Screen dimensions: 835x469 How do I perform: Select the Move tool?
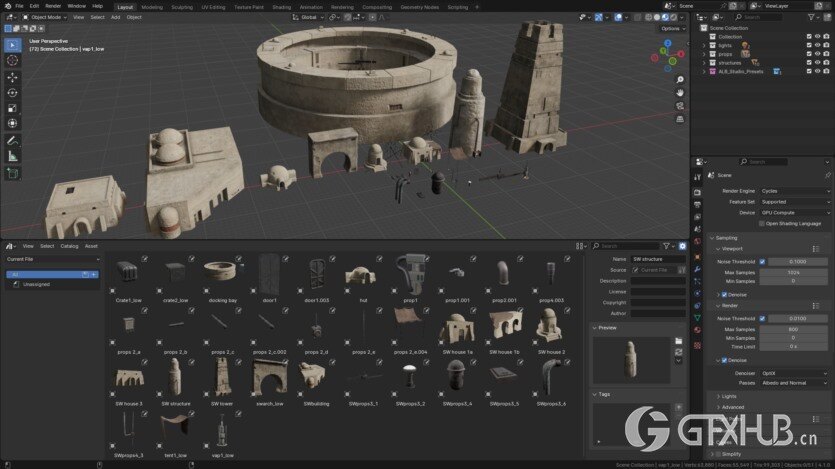(x=13, y=77)
